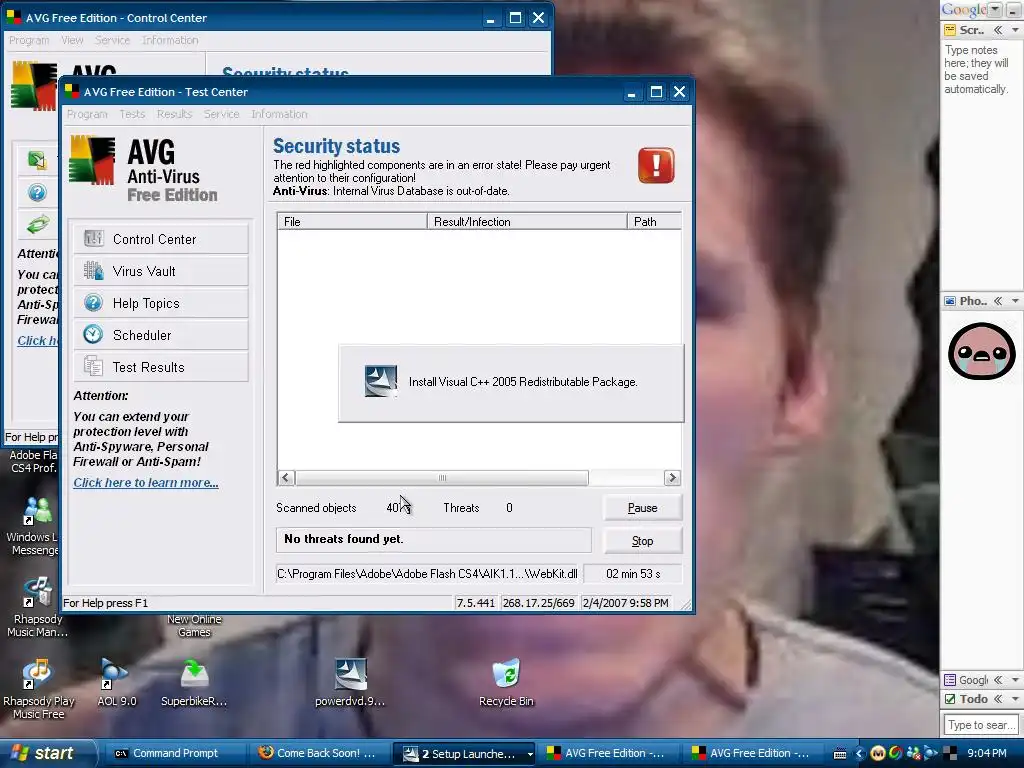Click 'No threats found yet.' status text
This screenshot has height=768, width=1024.
point(344,539)
